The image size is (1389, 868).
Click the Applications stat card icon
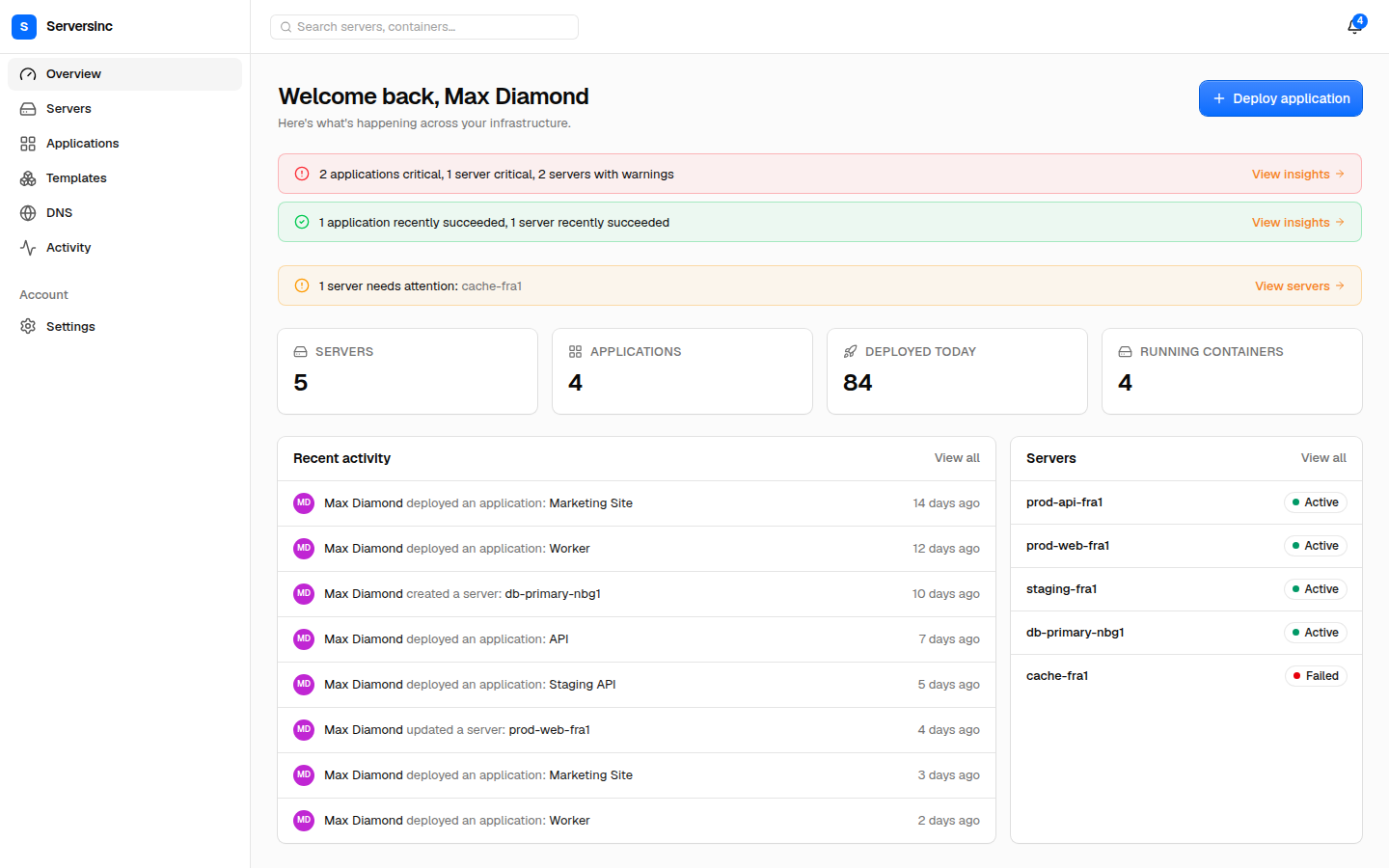point(575,352)
